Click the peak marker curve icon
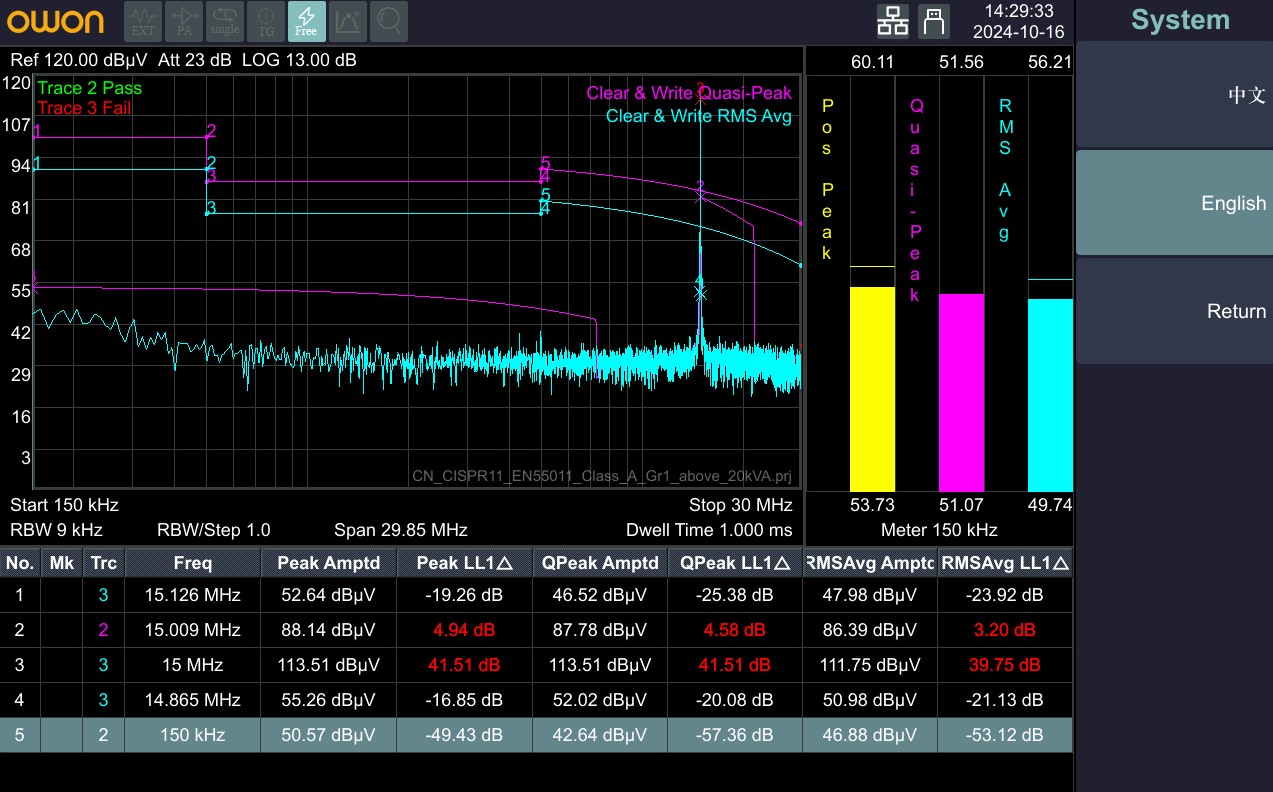Viewport: 1273px width, 792px height. pos(348,21)
